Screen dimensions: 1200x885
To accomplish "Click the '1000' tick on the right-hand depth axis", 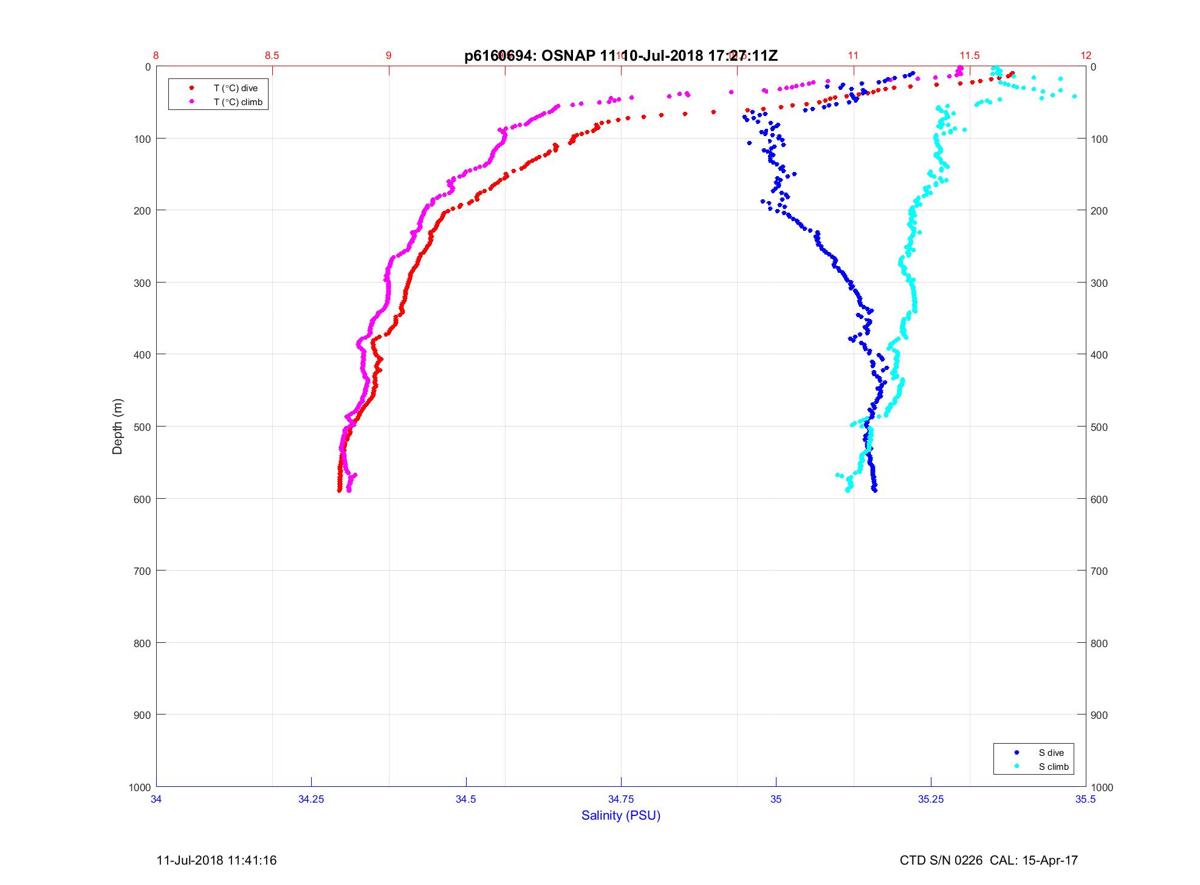I will [x=1104, y=787].
